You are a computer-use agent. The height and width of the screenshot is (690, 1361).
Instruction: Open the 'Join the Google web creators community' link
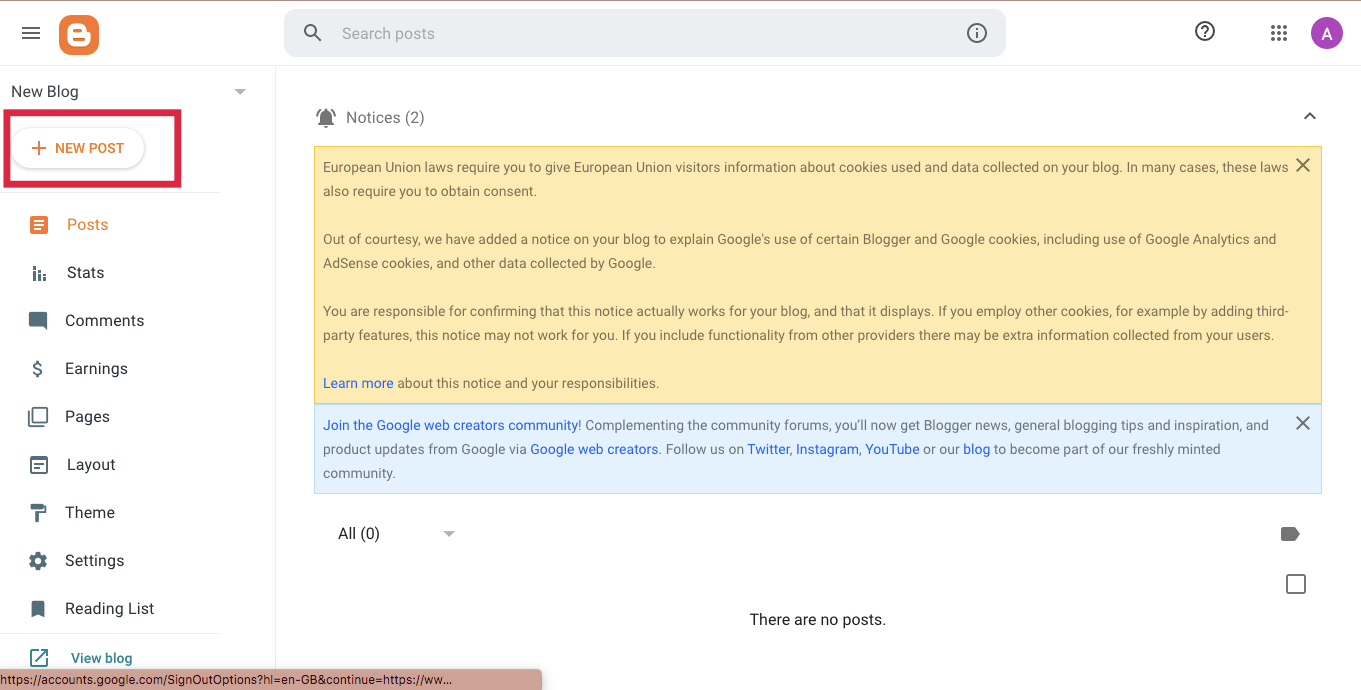tap(452, 425)
